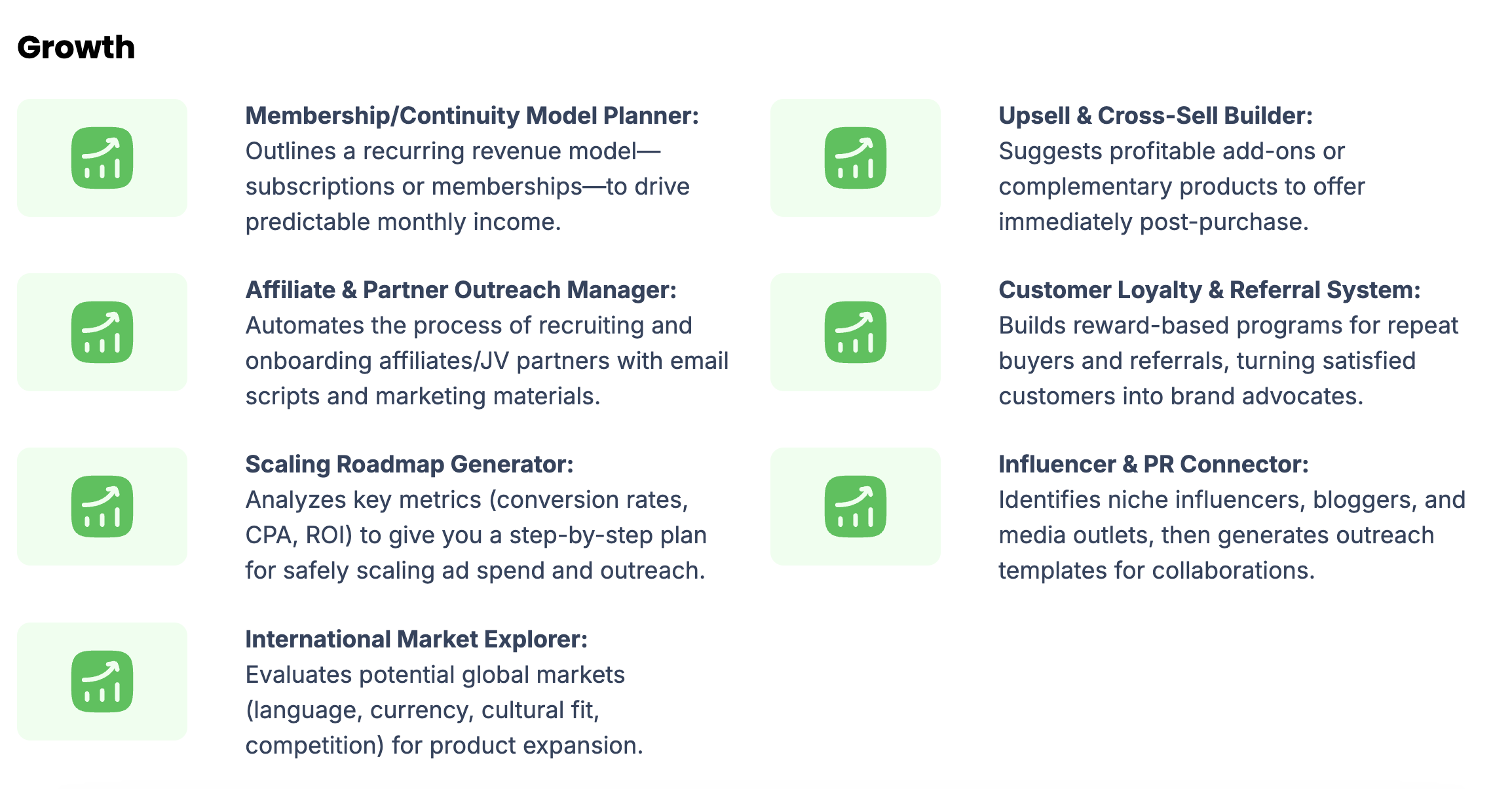
Task: Select the chart icon next to Affiliate & Partner Outreach Manager
Action: point(102,332)
